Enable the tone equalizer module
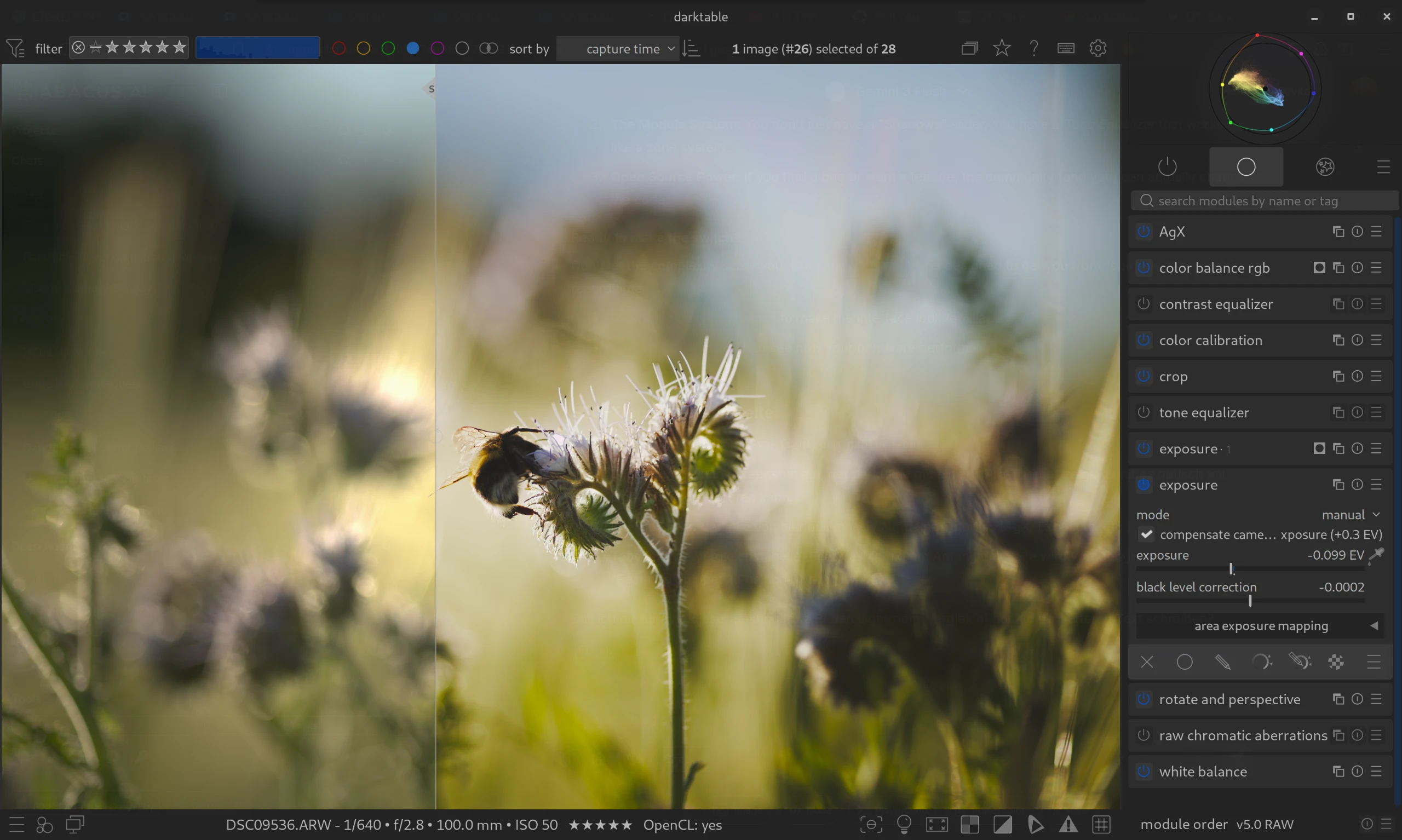Image resolution: width=1402 pixels, height=840 pixels. 1144,413
